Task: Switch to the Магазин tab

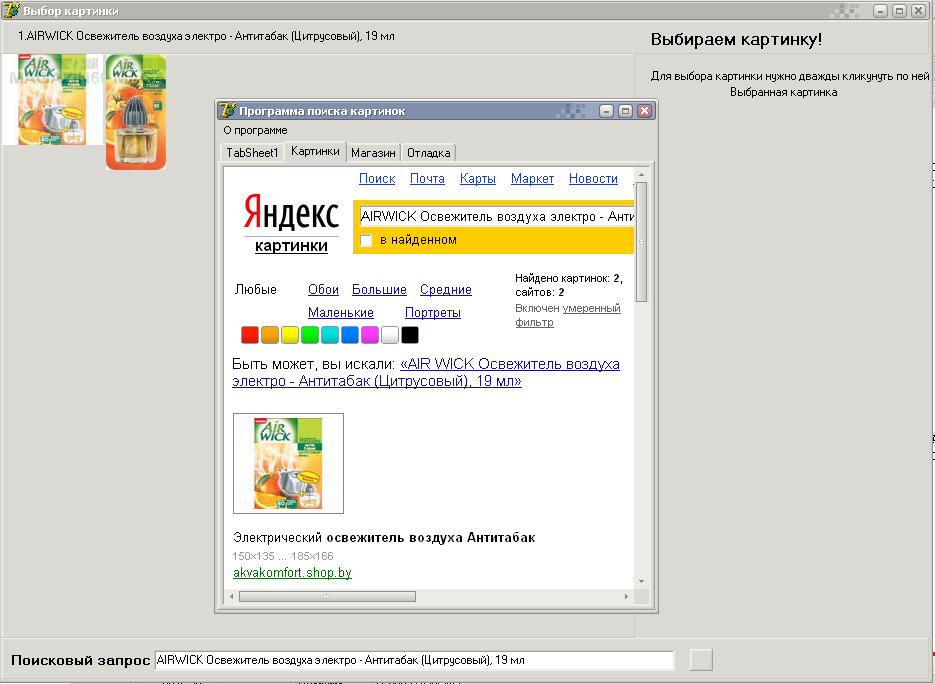Action: pyautogui.click(x=373, y=153)
